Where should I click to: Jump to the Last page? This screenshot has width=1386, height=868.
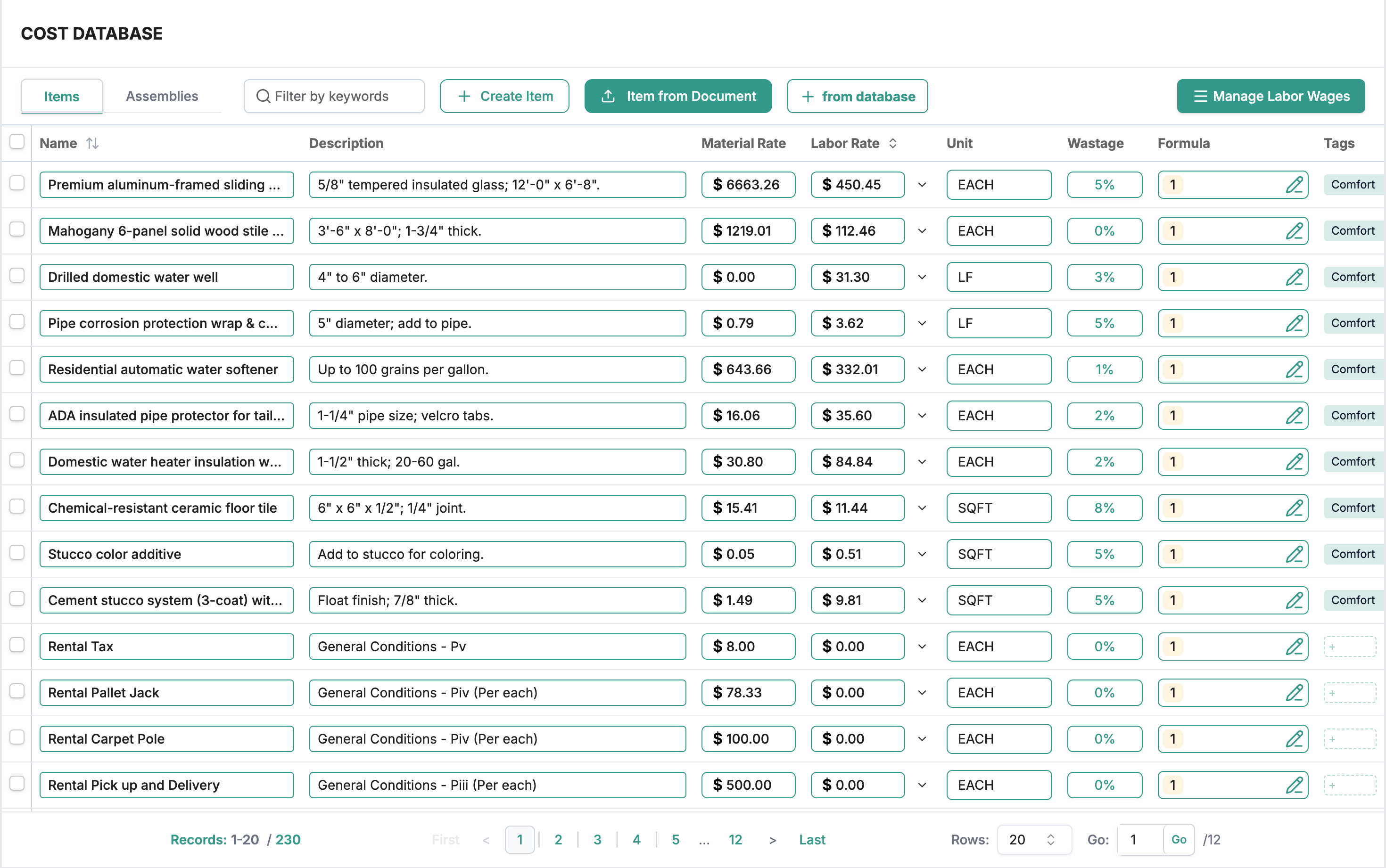(x=812, y=840)
